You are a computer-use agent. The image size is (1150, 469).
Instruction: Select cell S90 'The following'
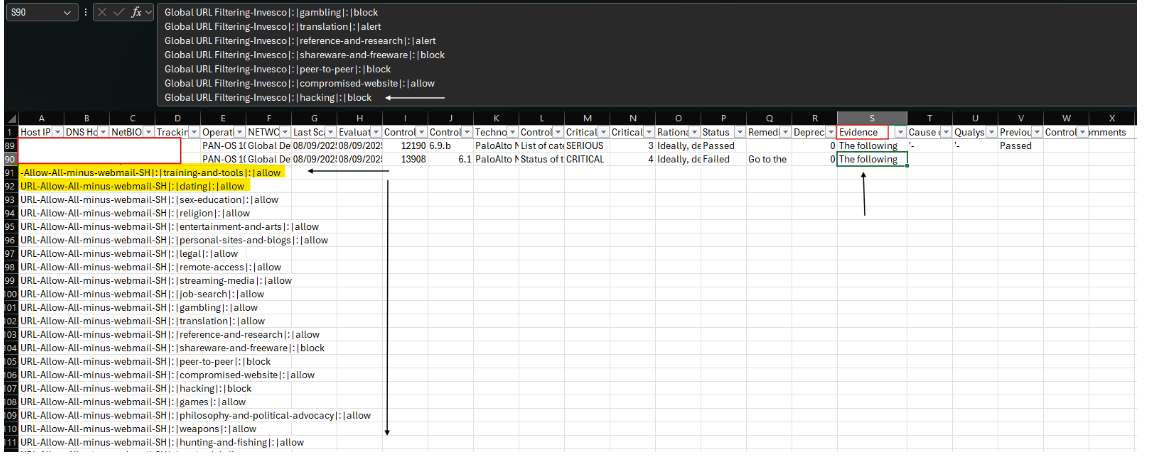tap(872, 159)
